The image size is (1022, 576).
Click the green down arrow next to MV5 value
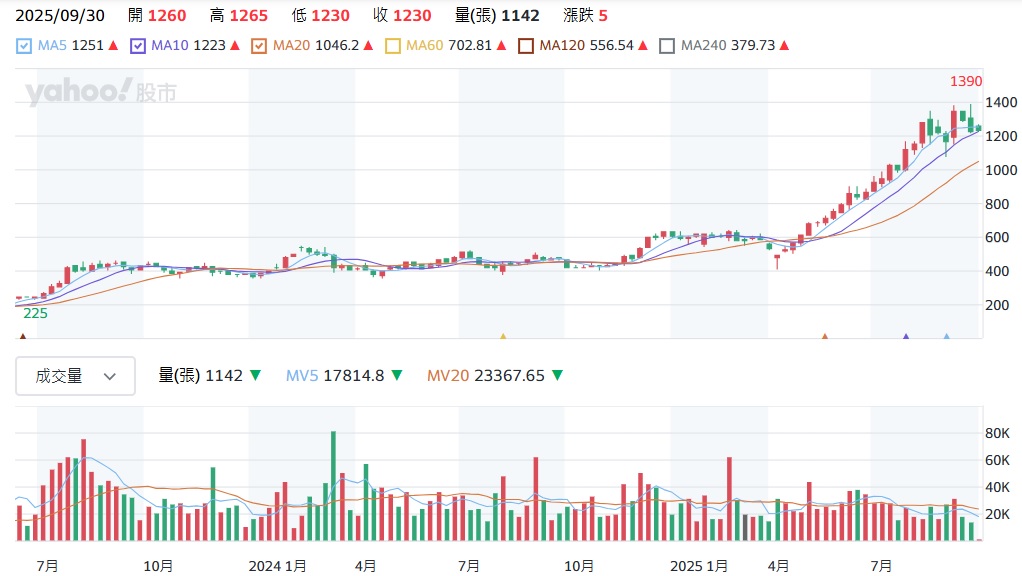(x=397, y=376)
